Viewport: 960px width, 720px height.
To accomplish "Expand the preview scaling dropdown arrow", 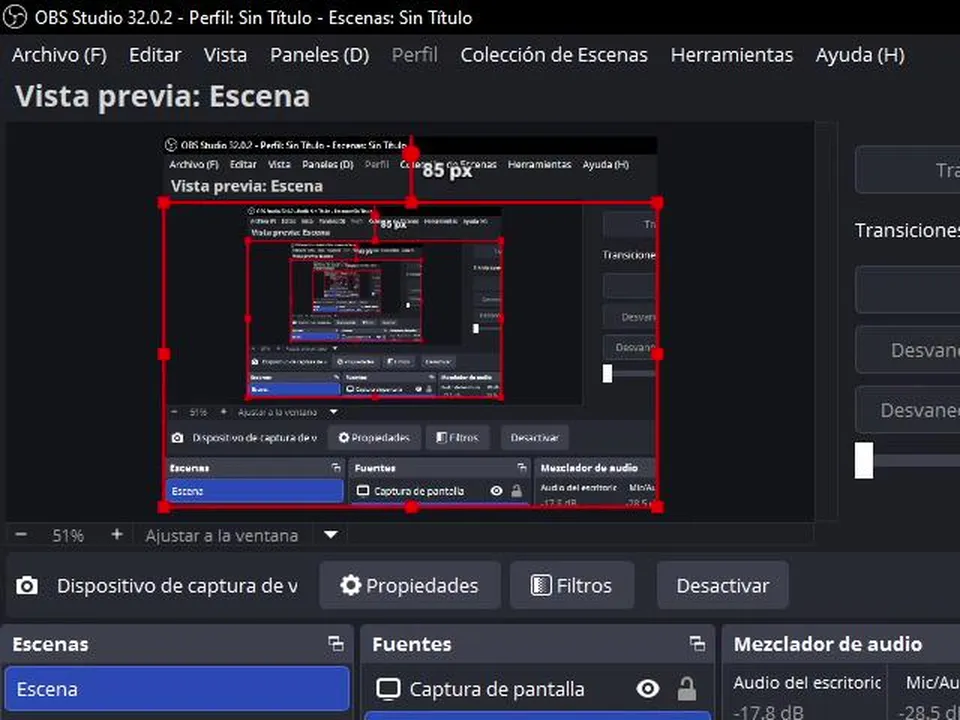I will pyautogui.click(x=331, y=535).
